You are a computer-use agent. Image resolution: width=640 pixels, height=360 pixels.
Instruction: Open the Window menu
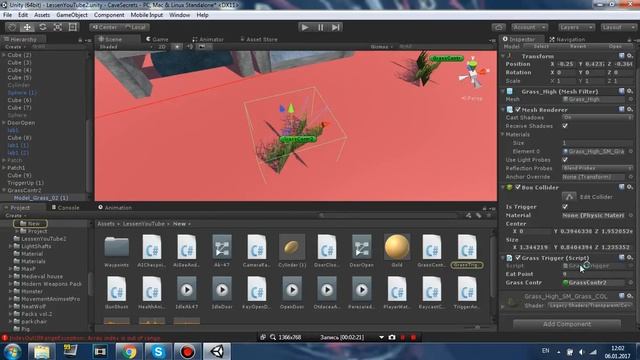179,15
